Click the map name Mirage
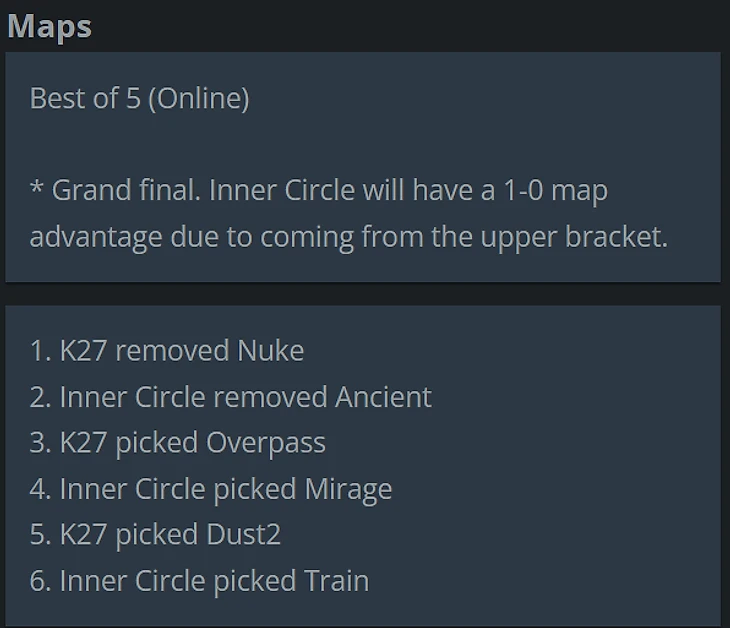730x628 pixels. [347, 489]
